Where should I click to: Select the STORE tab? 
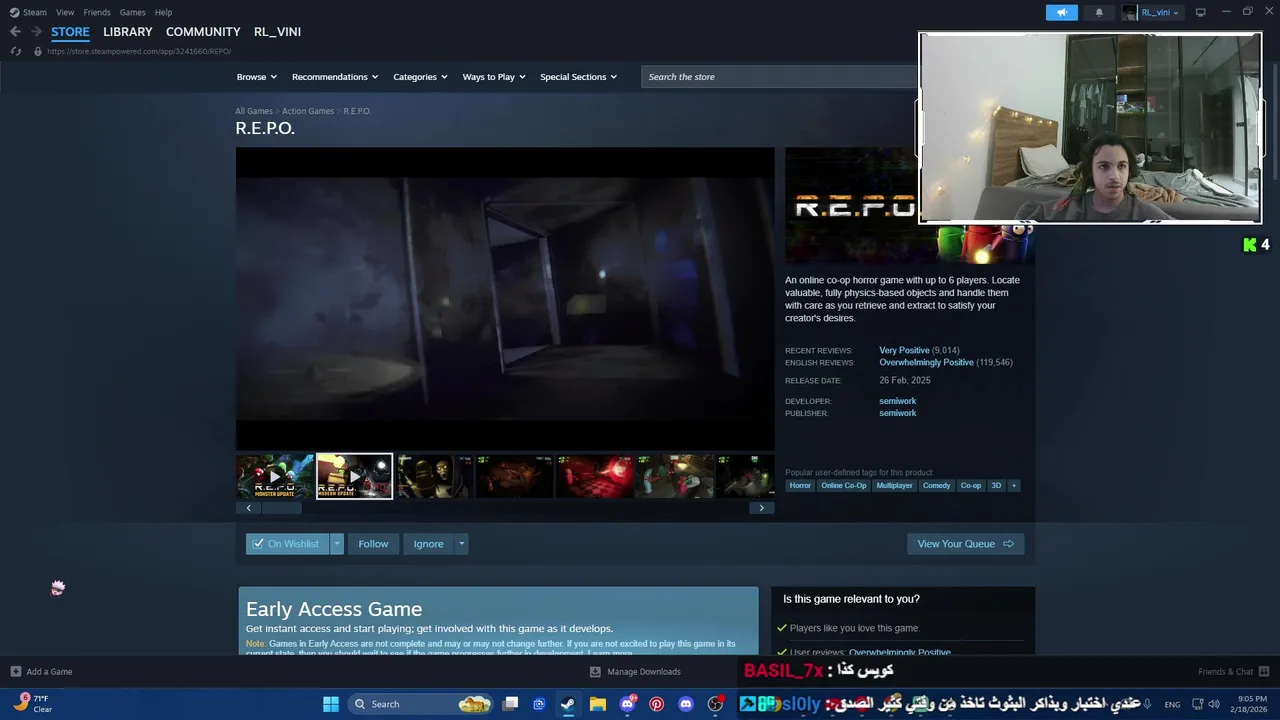click(70, 32)
